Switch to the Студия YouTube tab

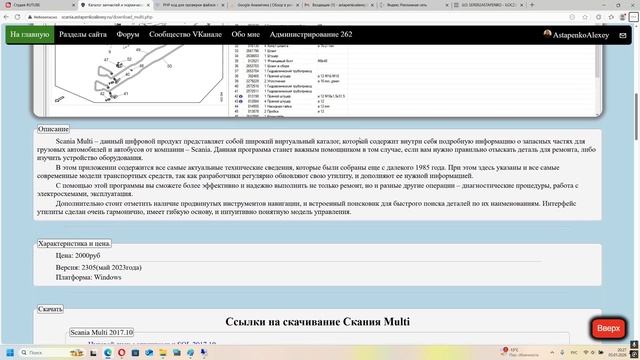[x=39, y=5]
